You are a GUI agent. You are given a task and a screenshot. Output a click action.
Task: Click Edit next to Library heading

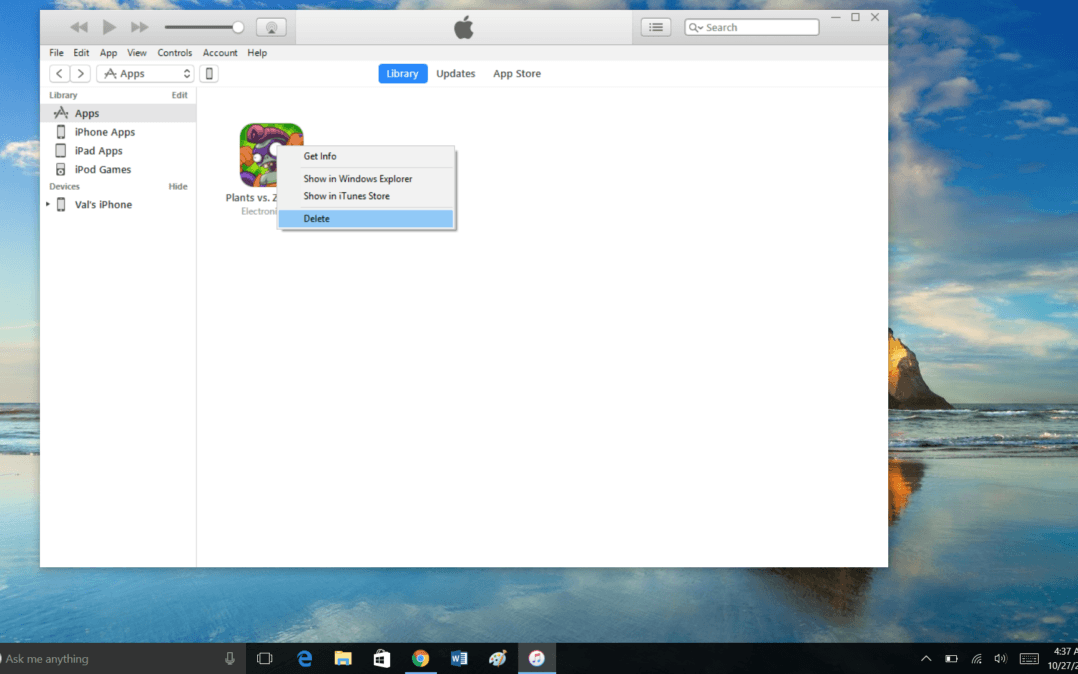[x=179, y=96]
